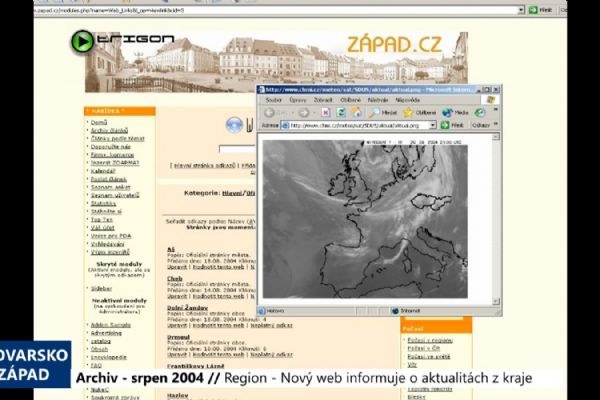The image size is (600, 400).
Task: Open the Hledat search tool in the popup toolbar
Action: click(x=383, y=113)
